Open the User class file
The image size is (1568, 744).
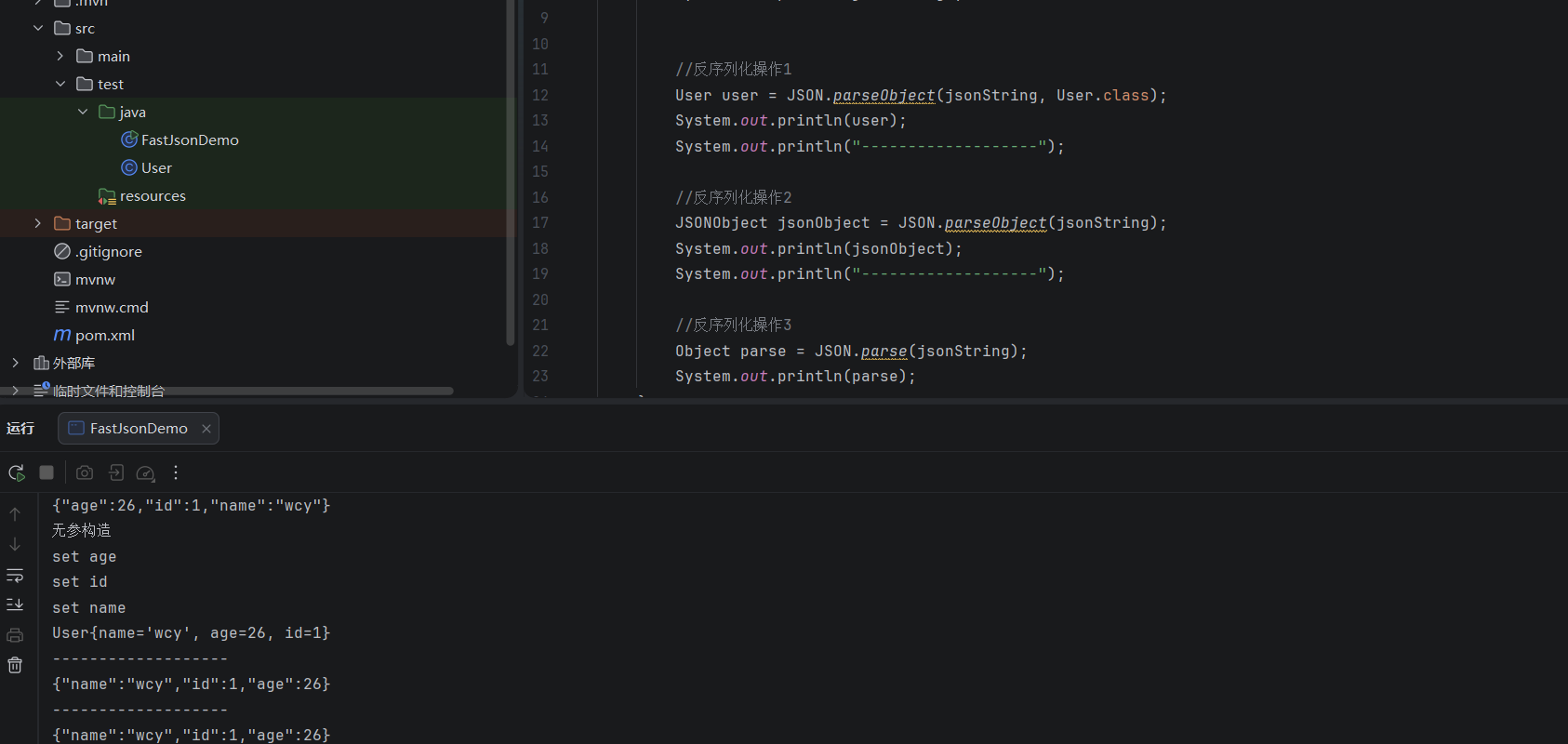pos(156,167)
